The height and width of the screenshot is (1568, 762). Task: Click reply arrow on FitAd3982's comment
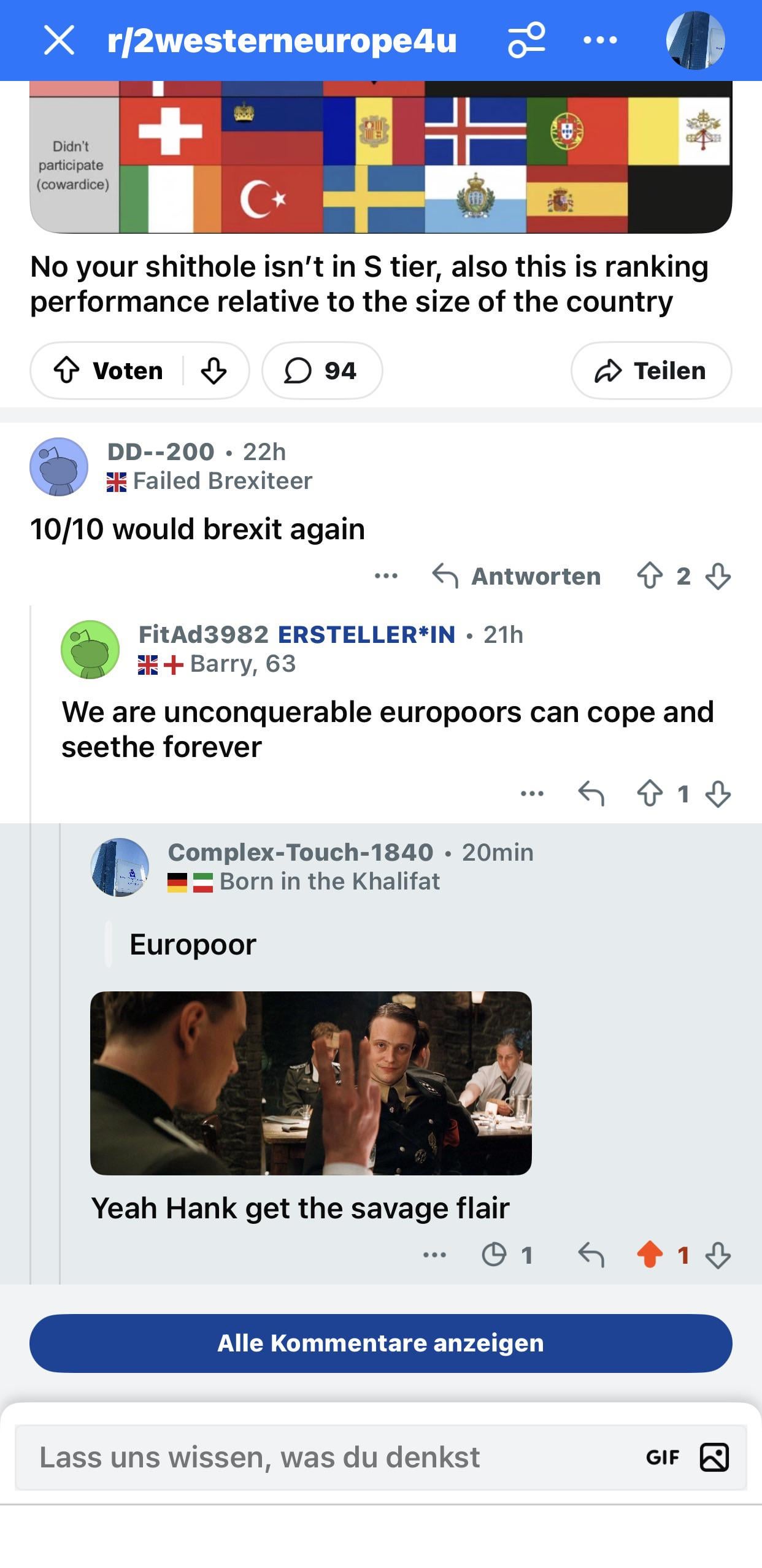click(591, 794)
